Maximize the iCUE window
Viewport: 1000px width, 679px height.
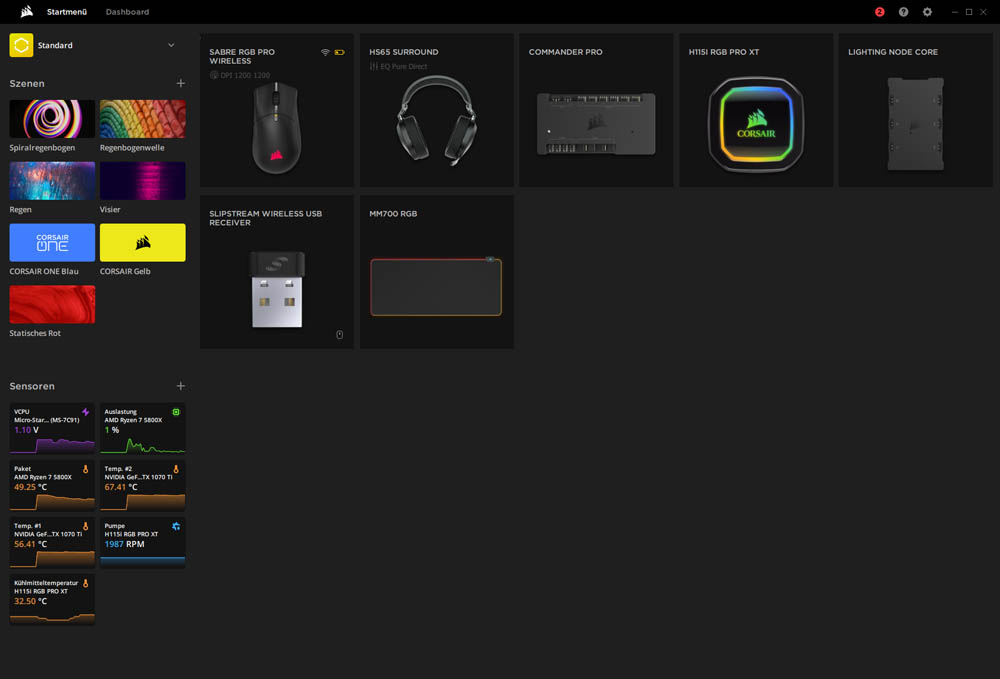[x=969, y=11]
